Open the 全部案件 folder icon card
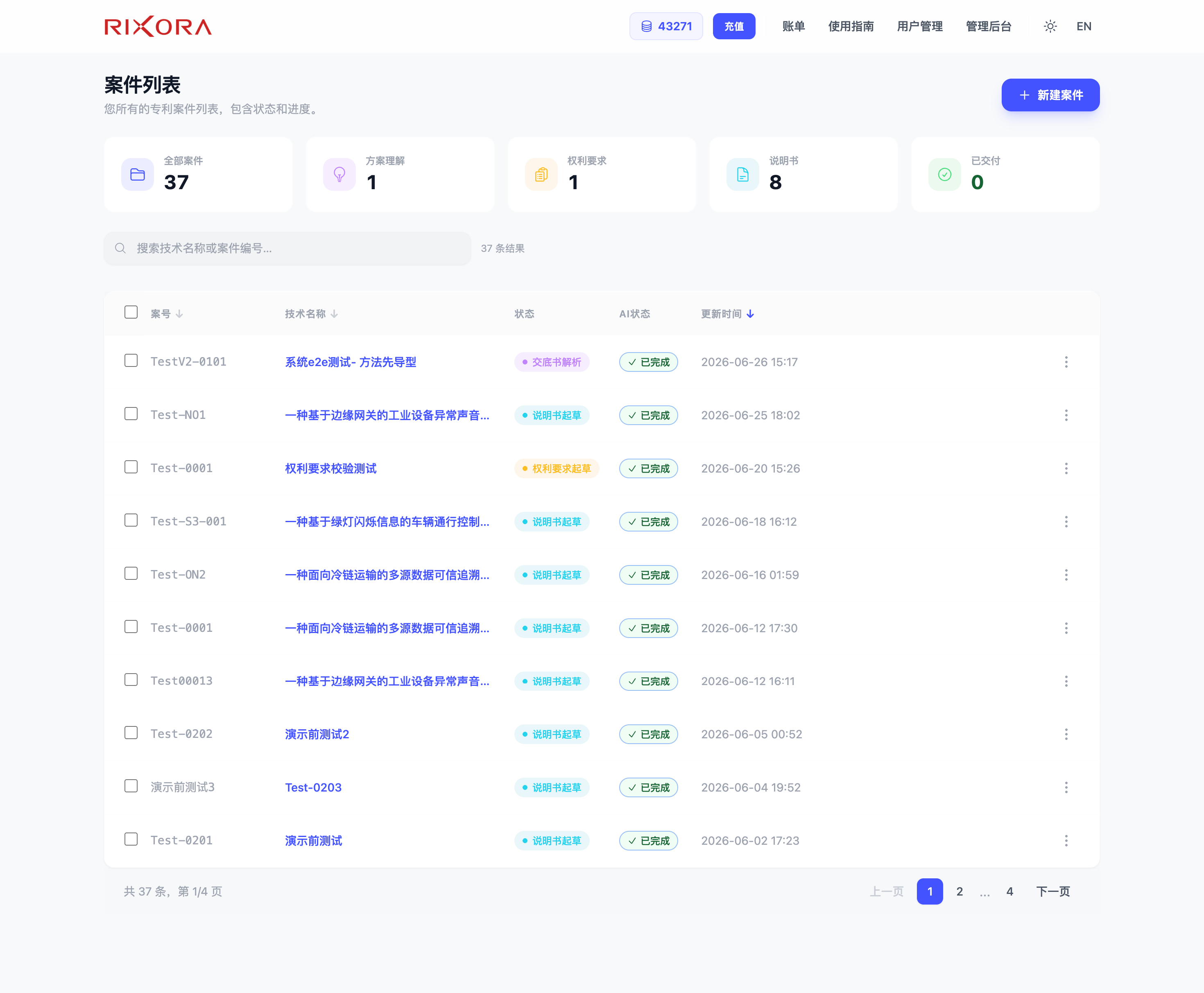Screen dimensions: 1204x993 pyautogui.click(x=137, y=174)
